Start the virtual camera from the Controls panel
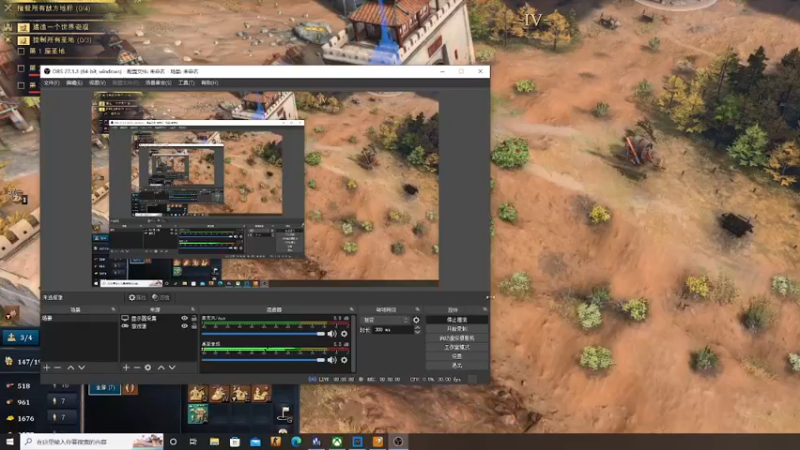This screenshot has height=450, width=800. [457, 338]
